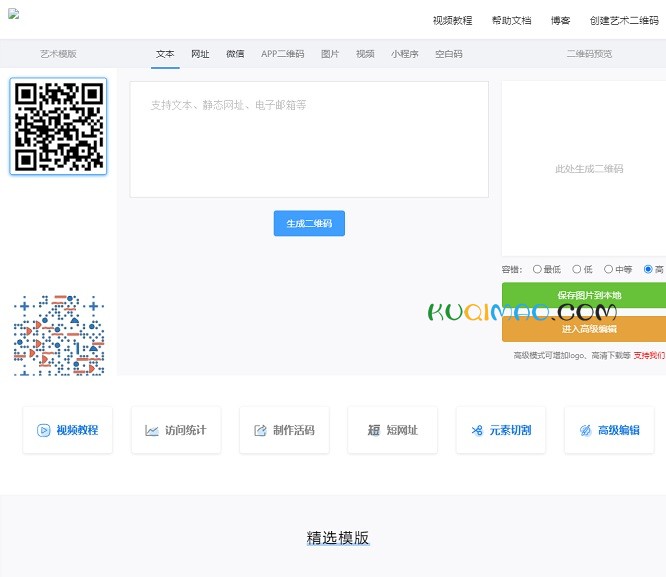The image size is (666, 577).
Task: Switch to the 图片 tab
Action: point(330,54)
